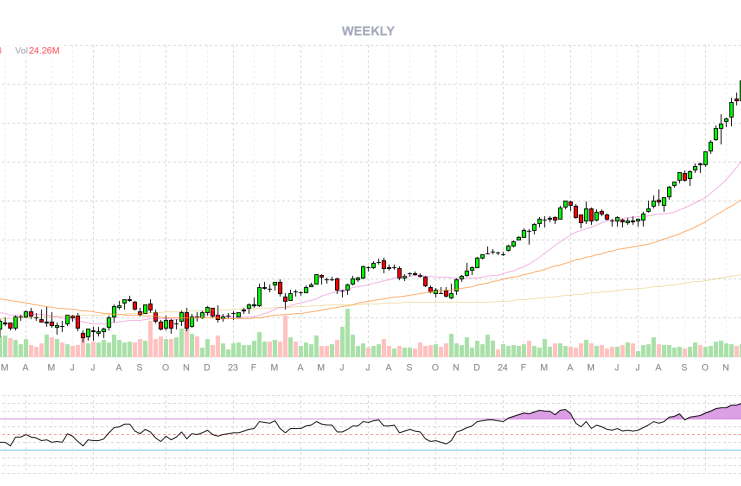Screen dimensions: 741x486
Task: Click the blue oversold line in oscillator panel
Action: [300, 450]
